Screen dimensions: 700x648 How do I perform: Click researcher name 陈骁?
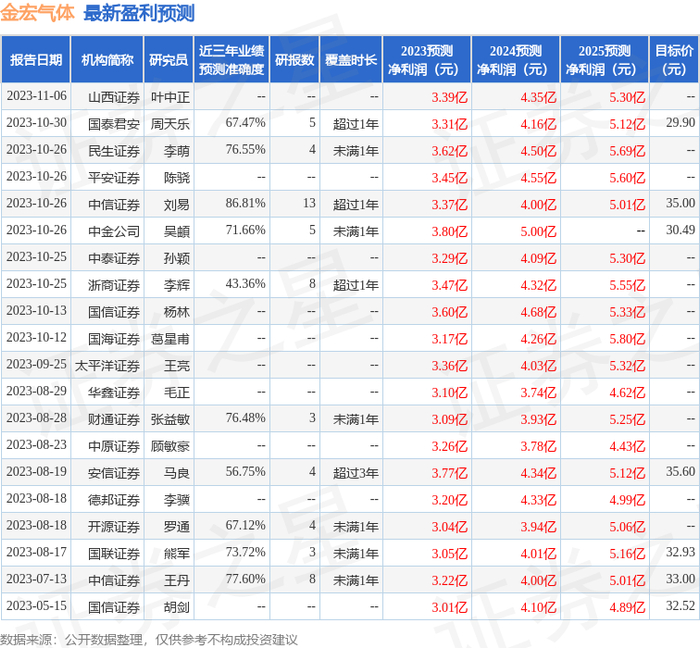(177, 178)
